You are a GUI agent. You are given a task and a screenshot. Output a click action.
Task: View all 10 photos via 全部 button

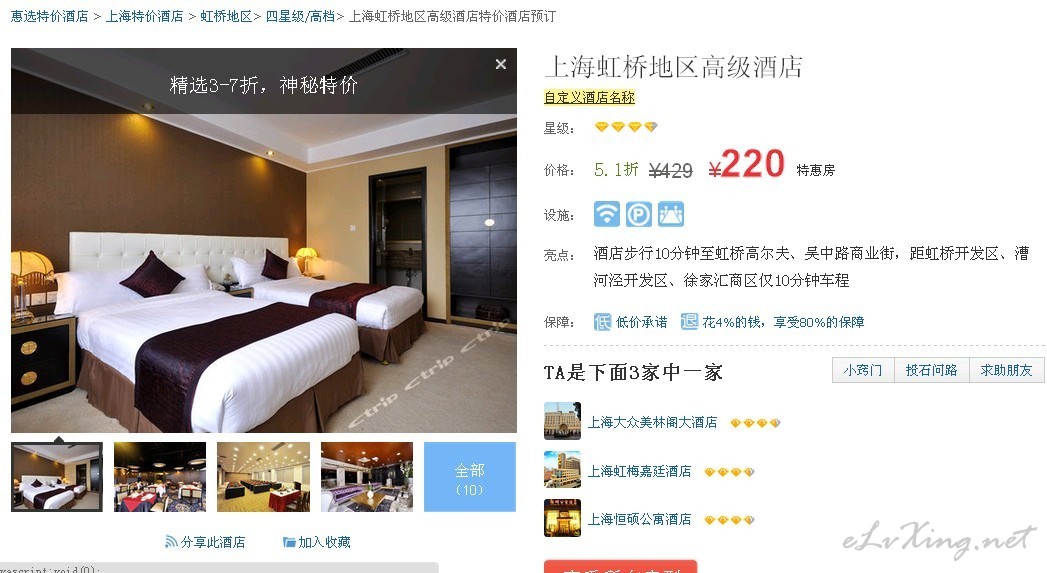[x=469, y=477]
